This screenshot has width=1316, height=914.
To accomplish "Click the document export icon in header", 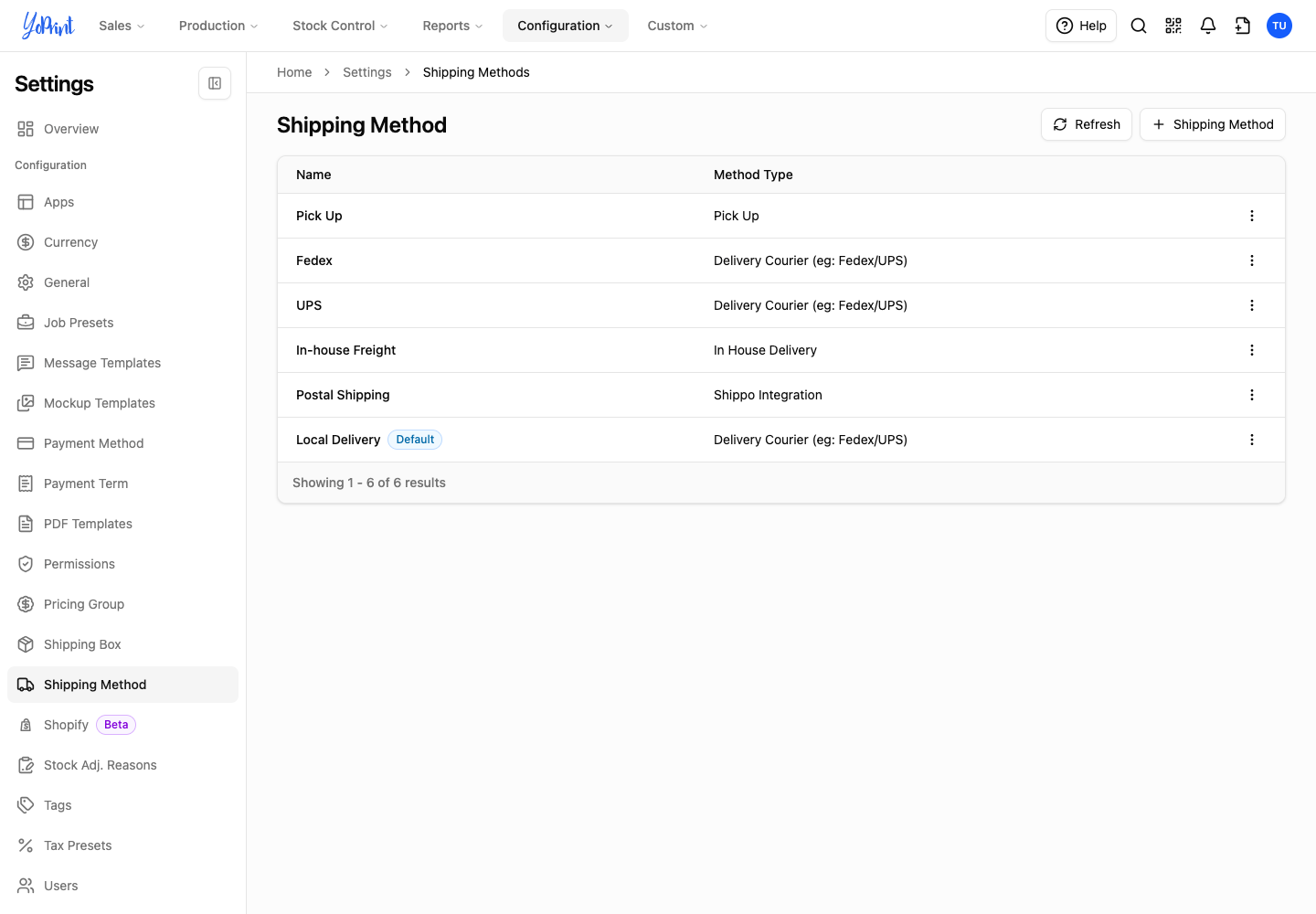I will tap(1243, 26).
